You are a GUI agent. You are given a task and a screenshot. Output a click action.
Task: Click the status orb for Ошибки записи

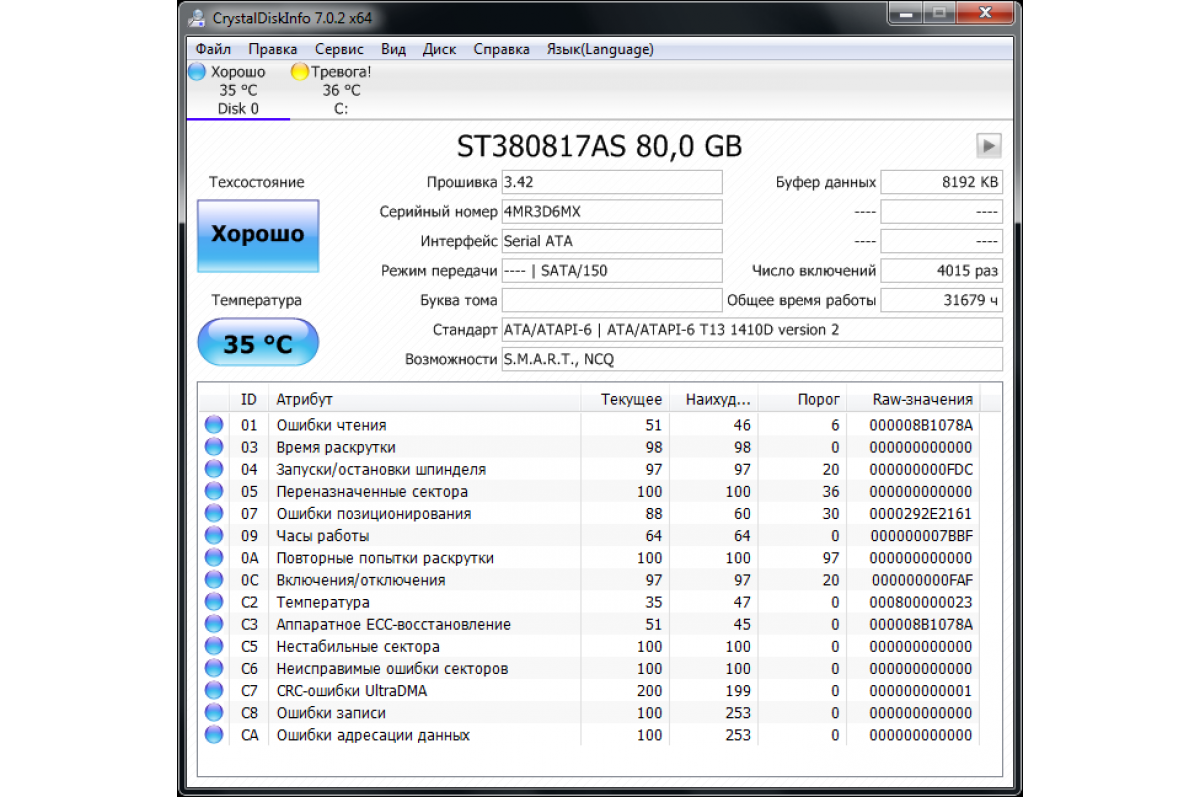click(x=214, y=713)
